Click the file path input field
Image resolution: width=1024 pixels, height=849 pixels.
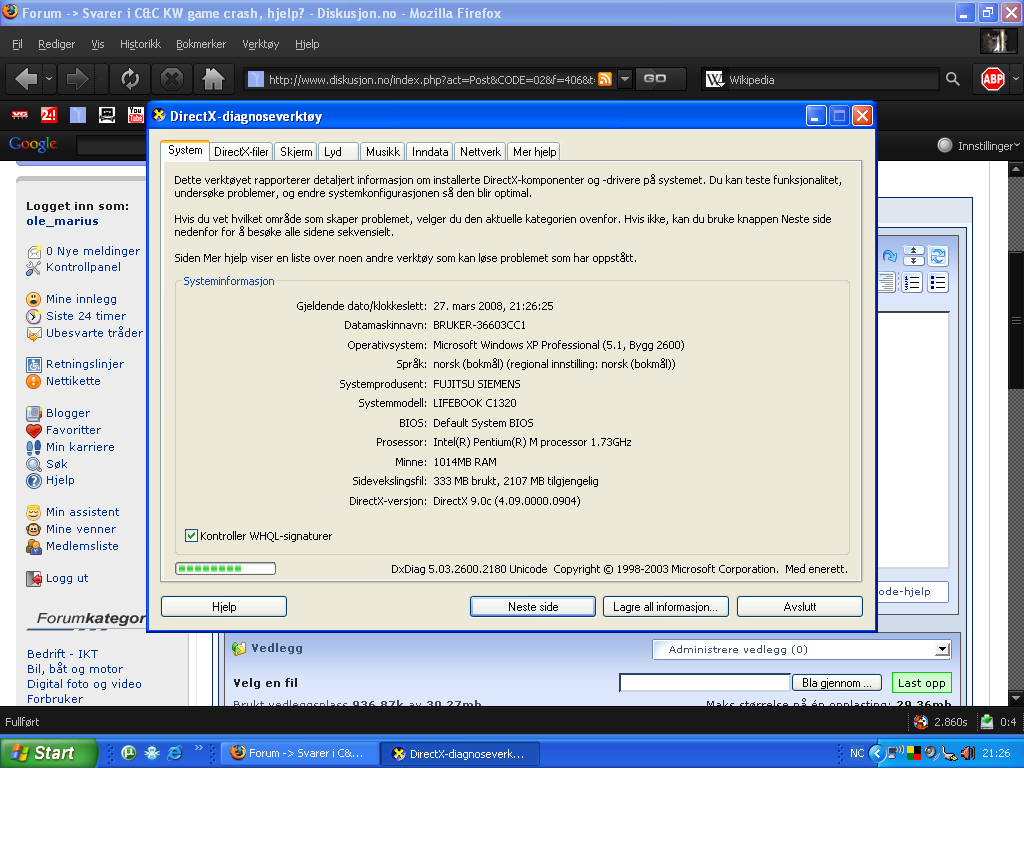[705, 682]
